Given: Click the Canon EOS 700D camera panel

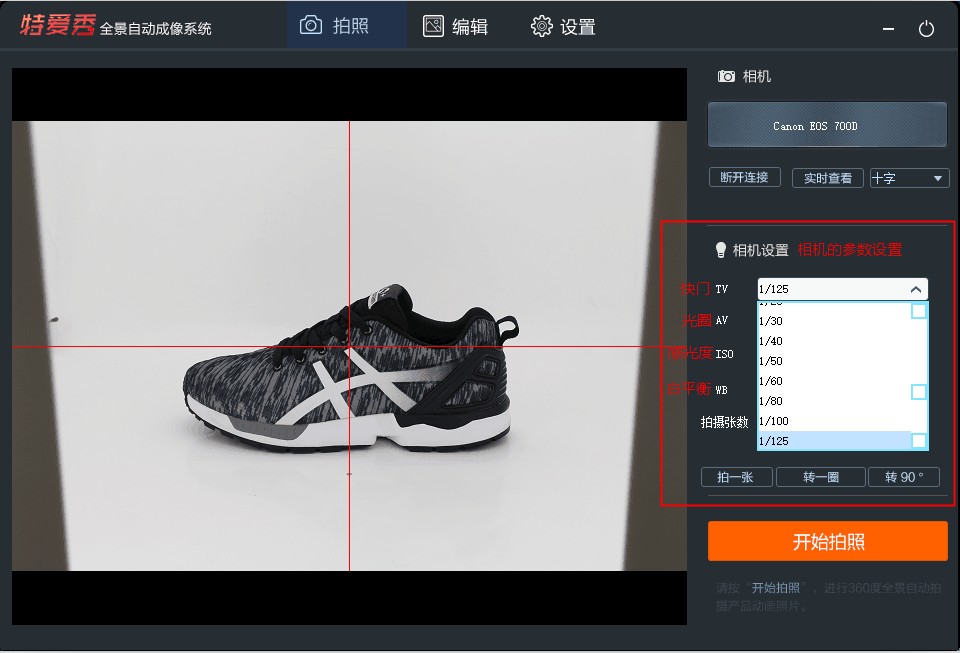Looking at the screenshot, I should coord(827,125).
